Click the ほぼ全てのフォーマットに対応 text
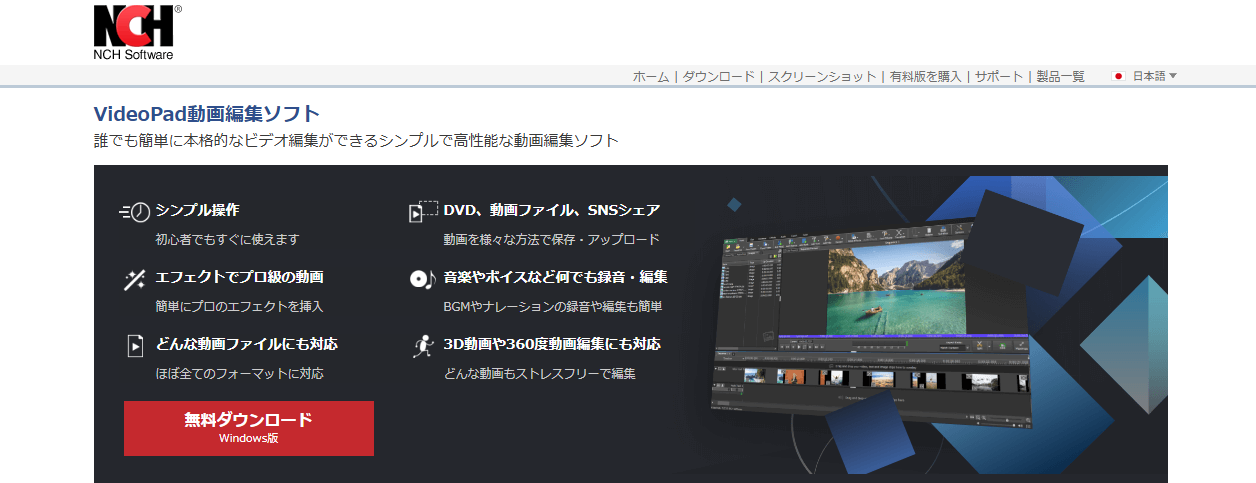Viewport: 1256px width, 483px height. click(239, 374)
